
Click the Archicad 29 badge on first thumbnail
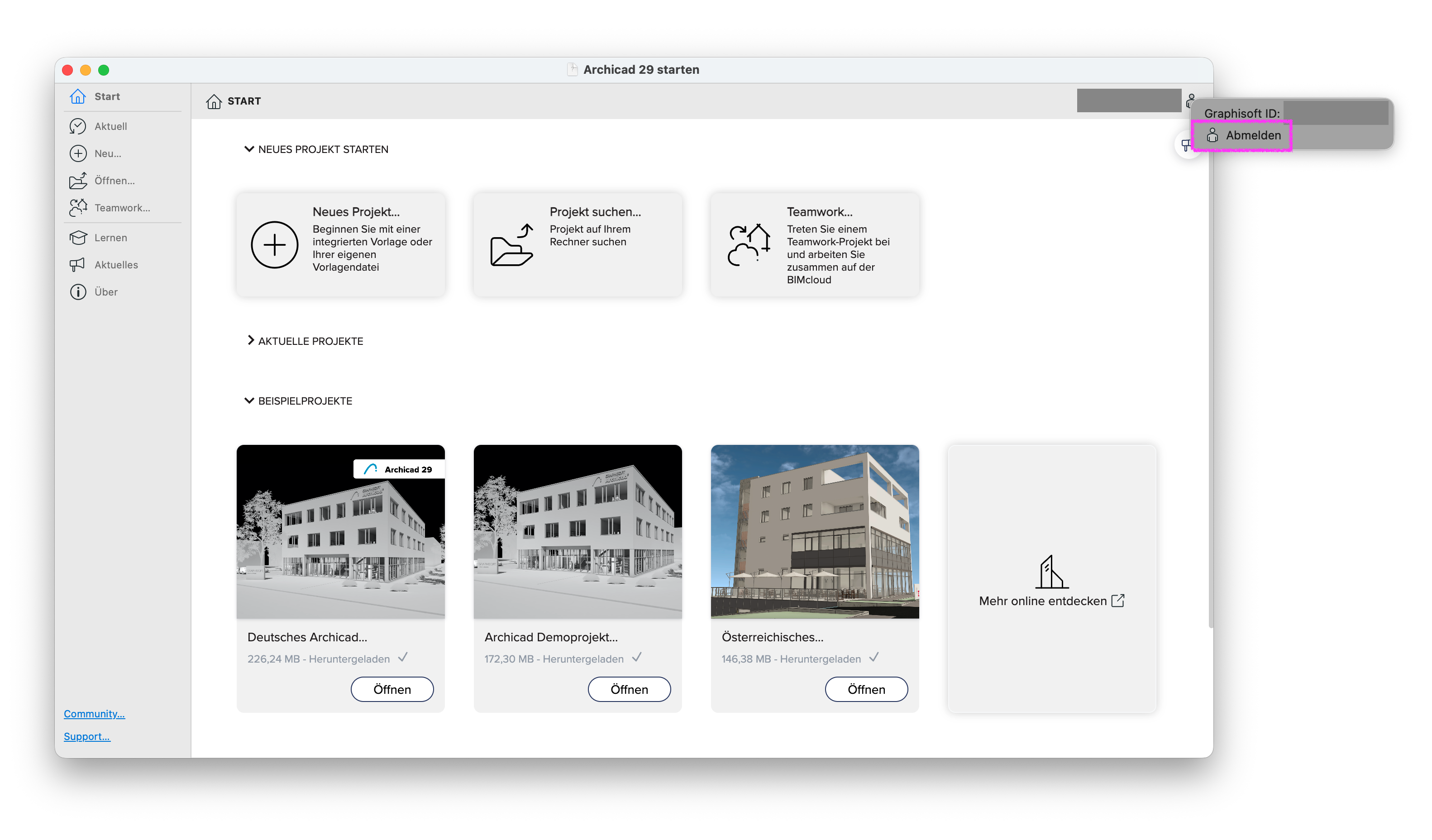399,469
